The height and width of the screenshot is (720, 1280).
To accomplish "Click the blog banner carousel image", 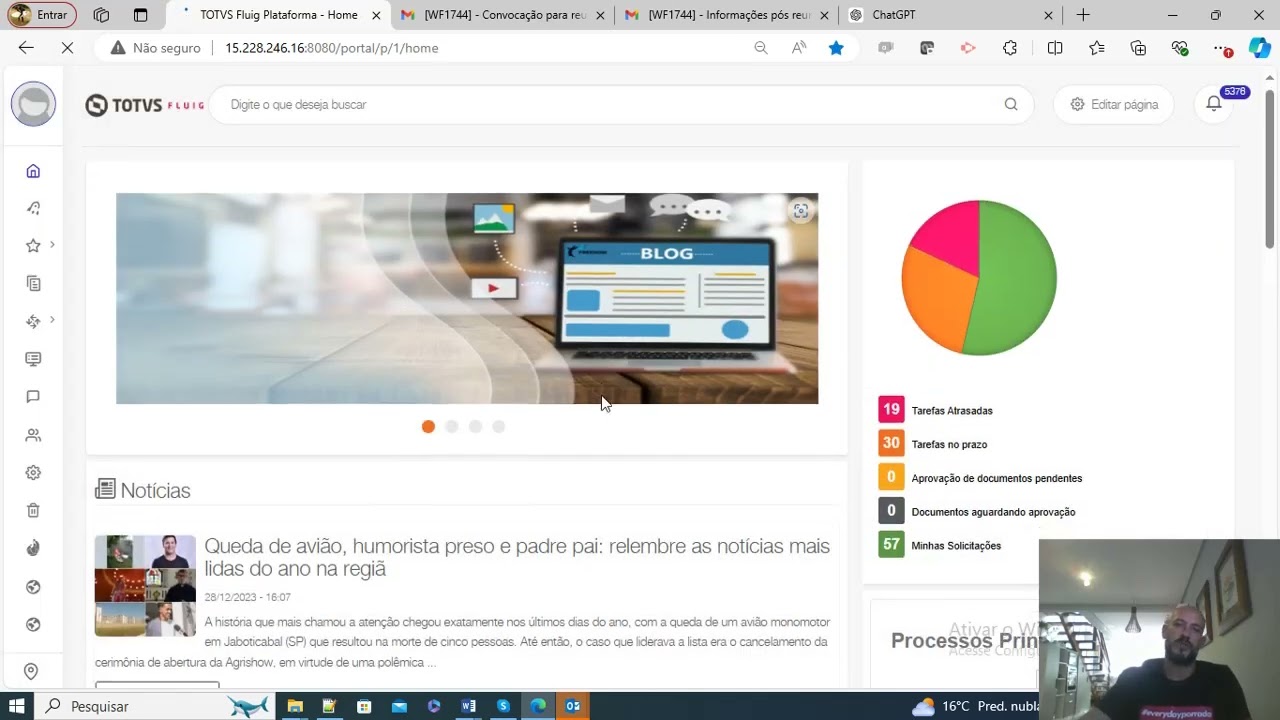I will pos(467,298).
